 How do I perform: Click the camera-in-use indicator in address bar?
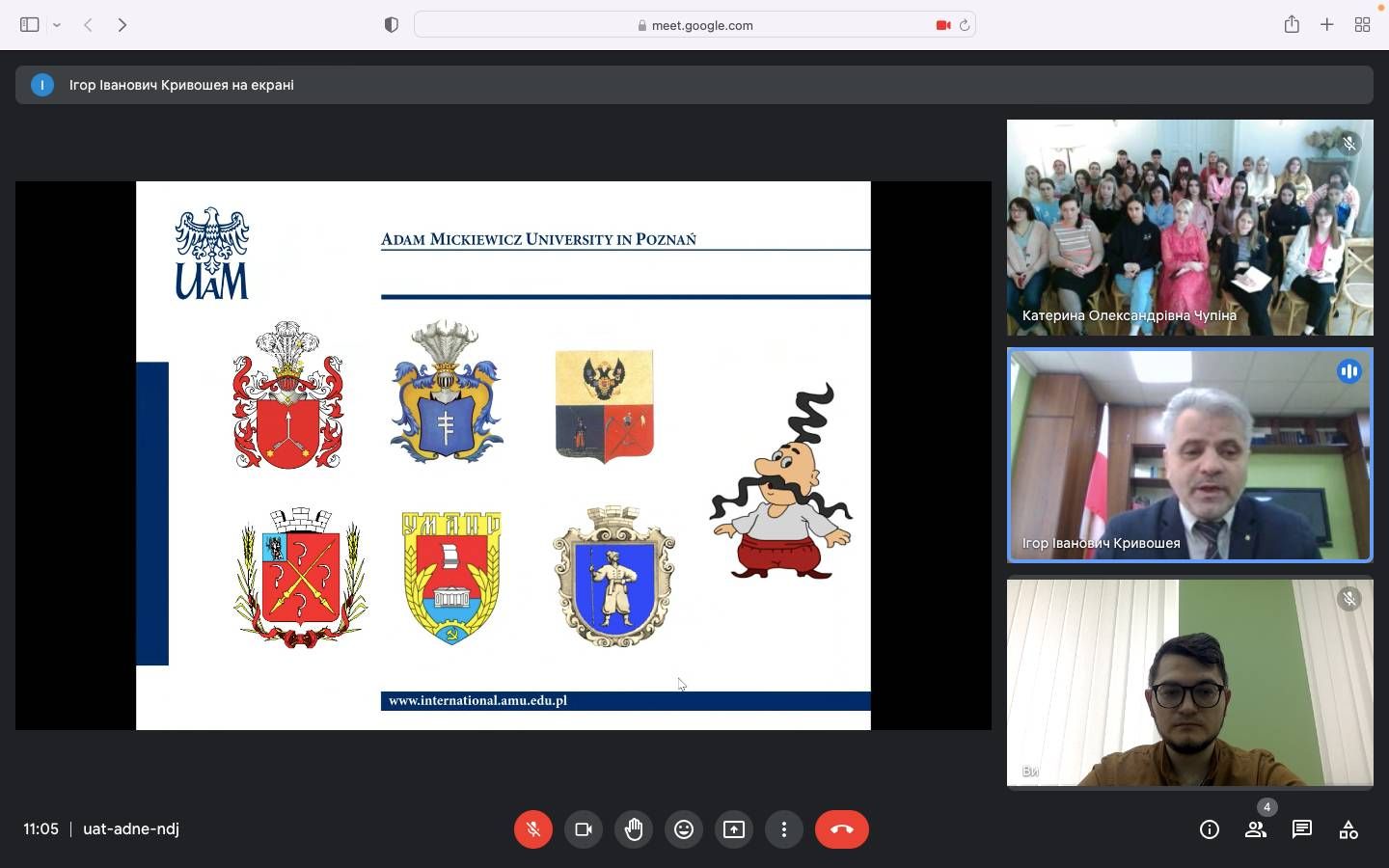tap(943, 25)
